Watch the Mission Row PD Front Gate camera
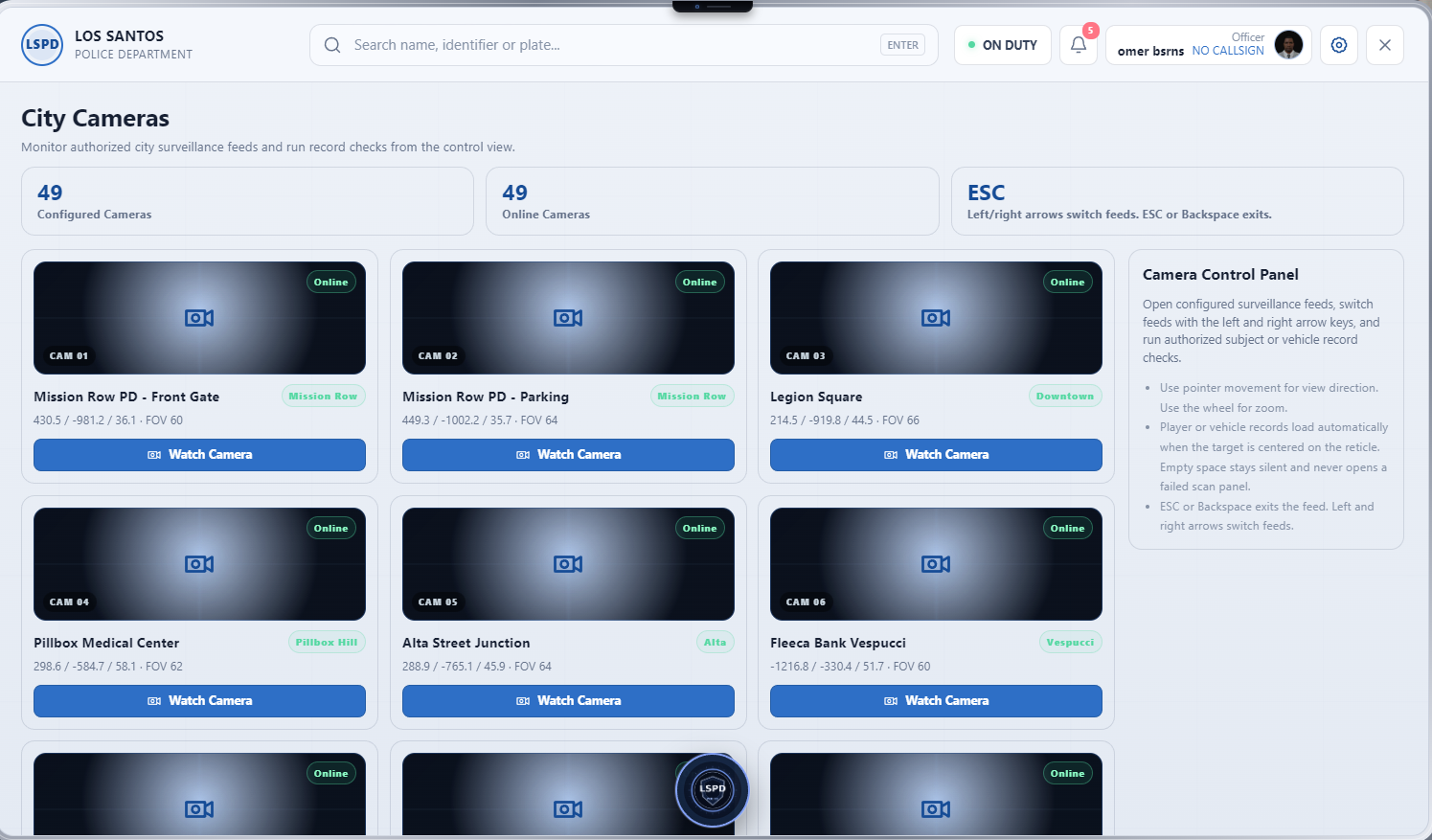This screenshot has height=840, width=1432. pos(199,455)
